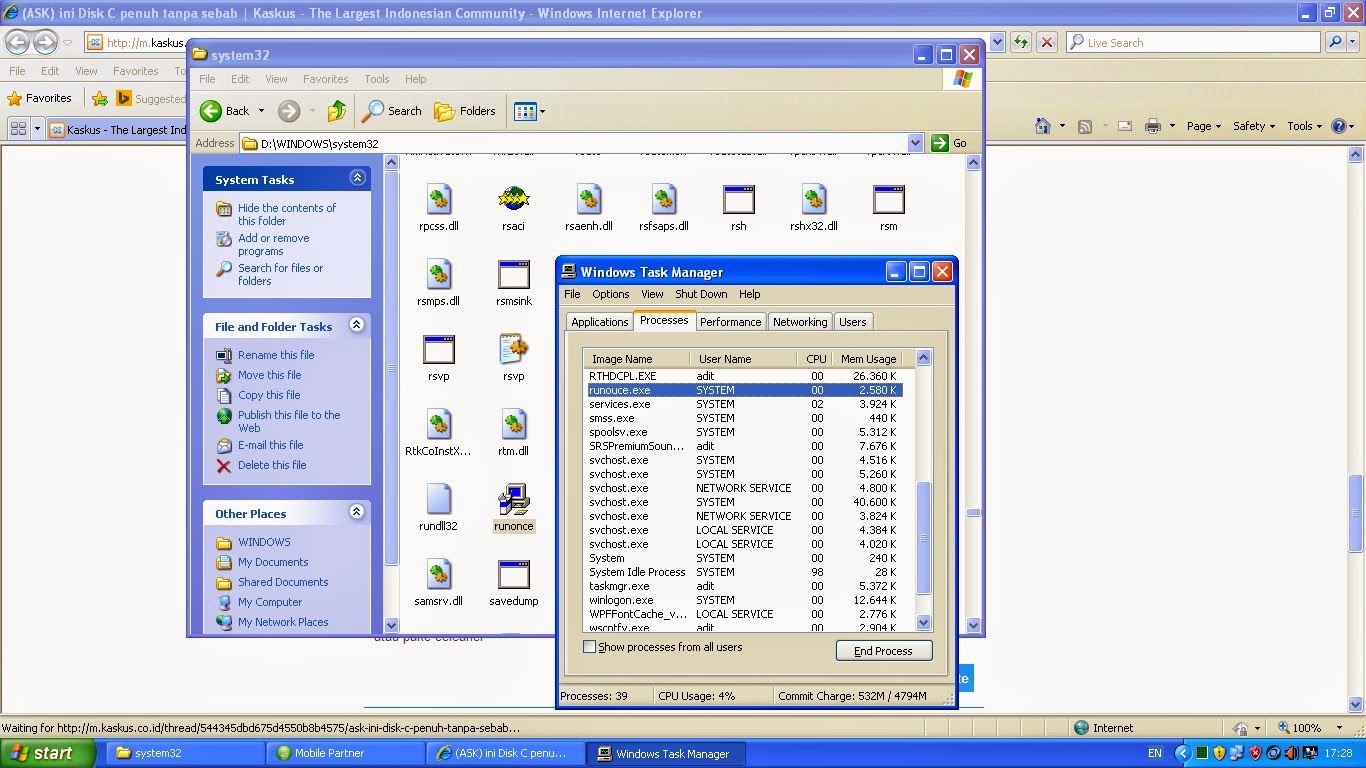Image resolution: width=1366 pixels, height=768 pixels.
Task: Click the Start button
Action: tap(48, 753)
